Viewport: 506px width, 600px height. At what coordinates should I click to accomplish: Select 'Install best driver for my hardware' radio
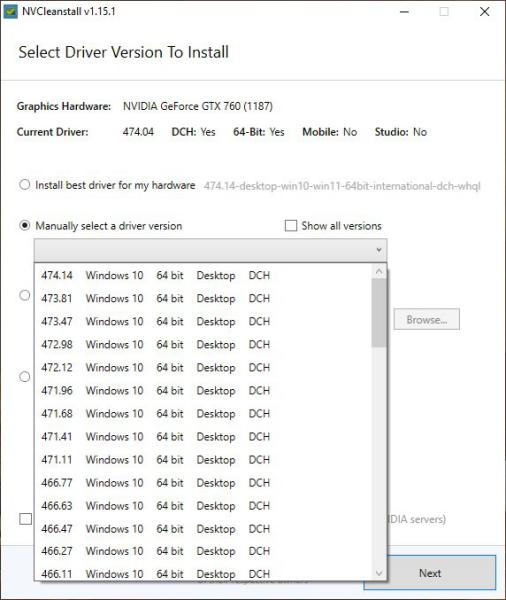pos(24,185)
